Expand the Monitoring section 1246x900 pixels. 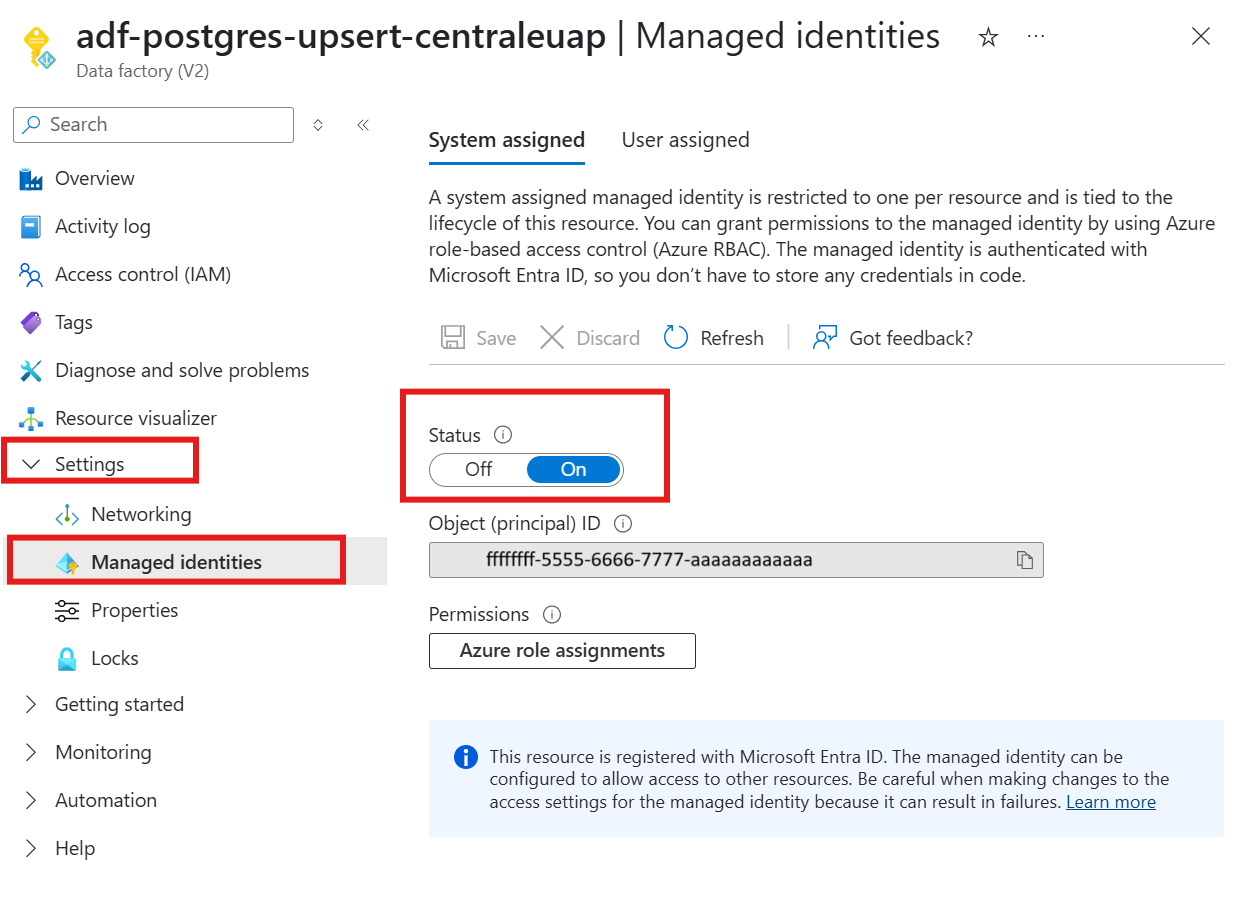point(32,752)
